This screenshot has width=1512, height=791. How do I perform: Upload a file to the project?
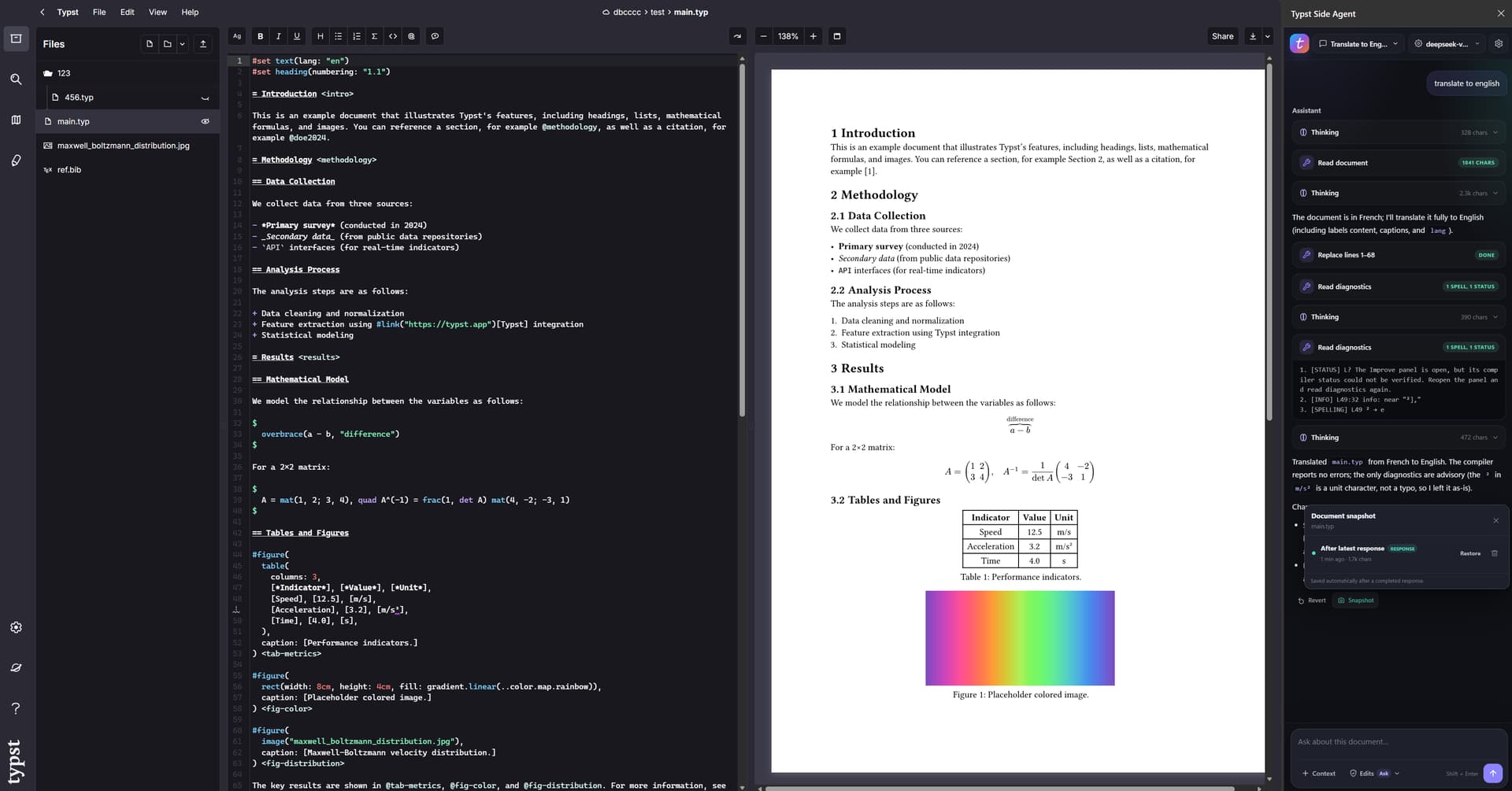pyautogui.click(x=203, y=44)
